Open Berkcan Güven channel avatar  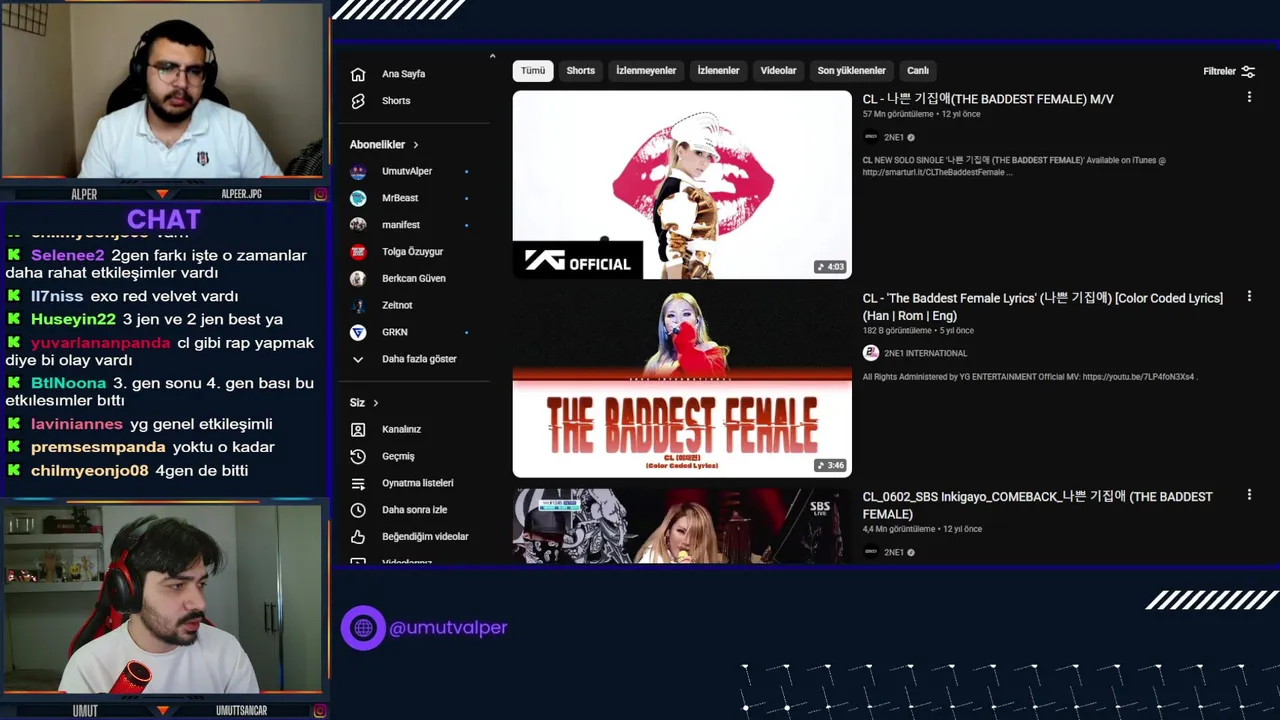[358, 278]
